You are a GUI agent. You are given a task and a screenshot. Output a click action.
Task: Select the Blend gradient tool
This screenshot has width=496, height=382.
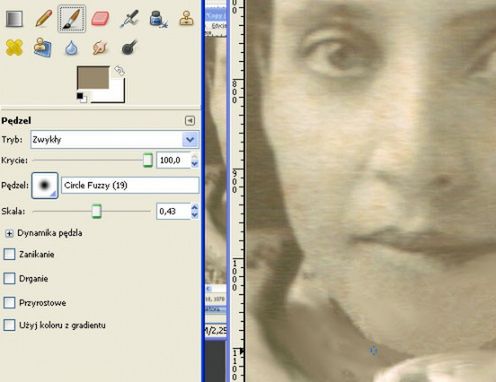(14, 19)
